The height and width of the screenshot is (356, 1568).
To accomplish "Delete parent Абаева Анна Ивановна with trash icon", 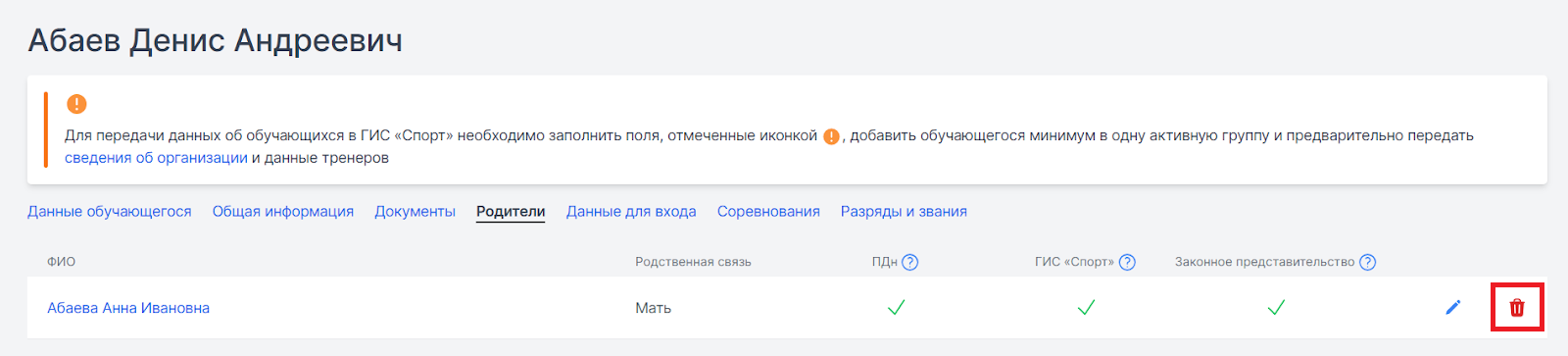I will point(1517,308).
